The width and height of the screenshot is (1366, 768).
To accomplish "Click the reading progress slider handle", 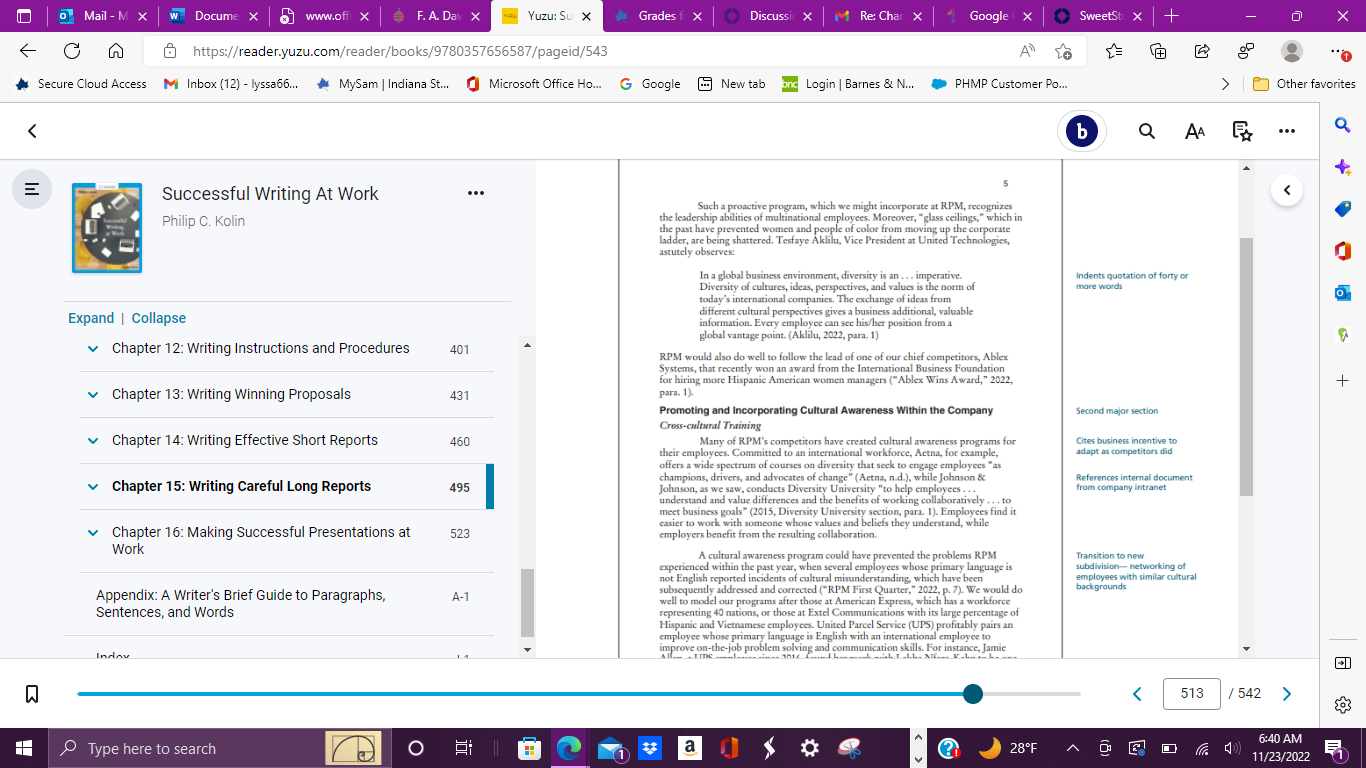I will coord(973,694).
